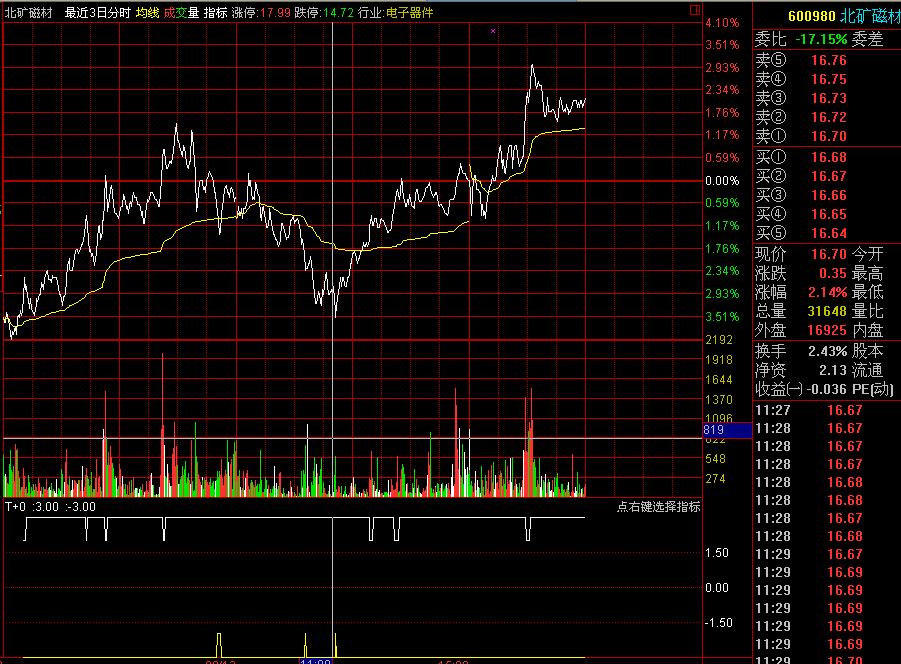Screen dimensions: 901x664
Task: Click the 最低 label
Action: 867,292
